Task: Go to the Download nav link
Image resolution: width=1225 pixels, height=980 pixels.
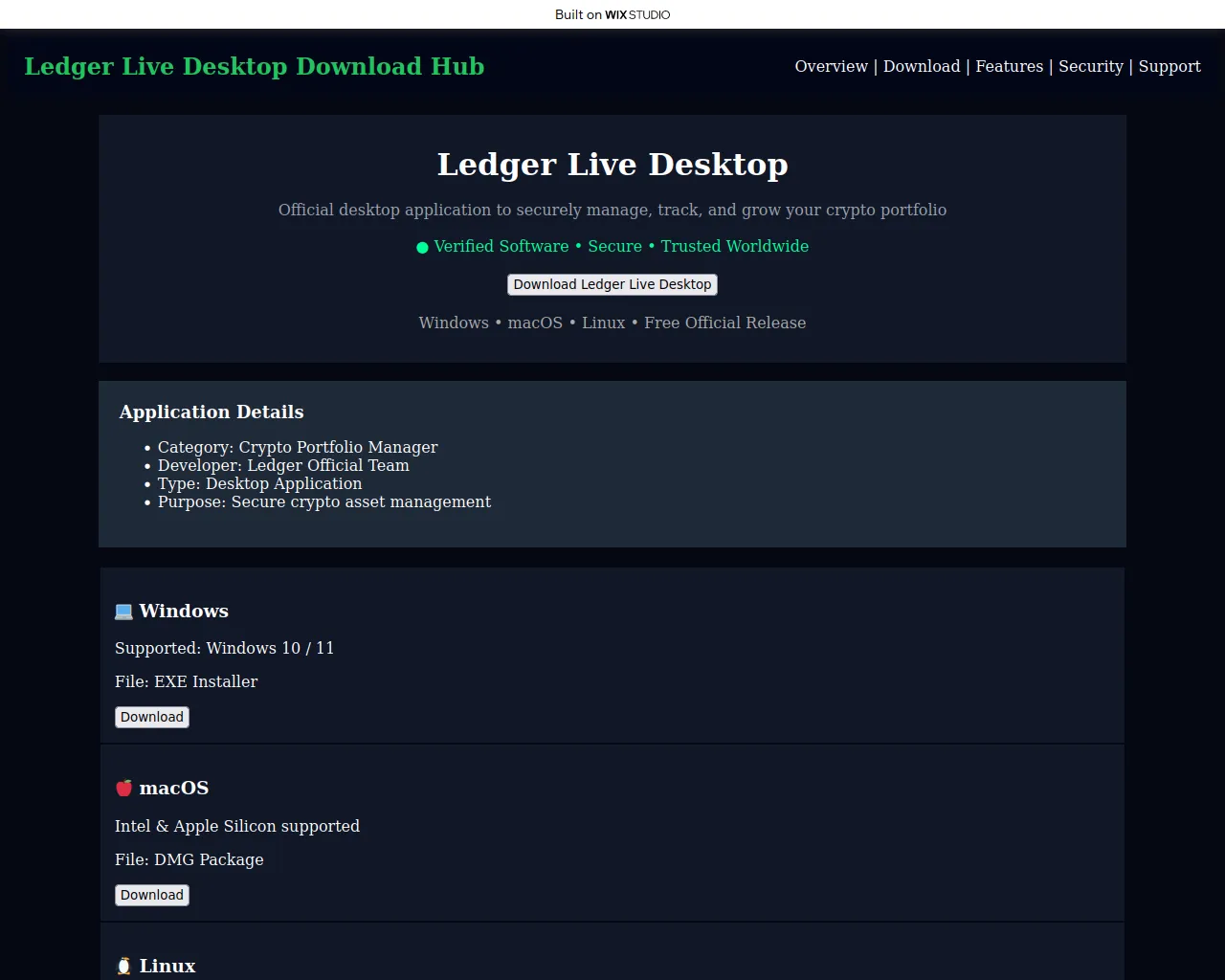Action: (x=921, y=66)
